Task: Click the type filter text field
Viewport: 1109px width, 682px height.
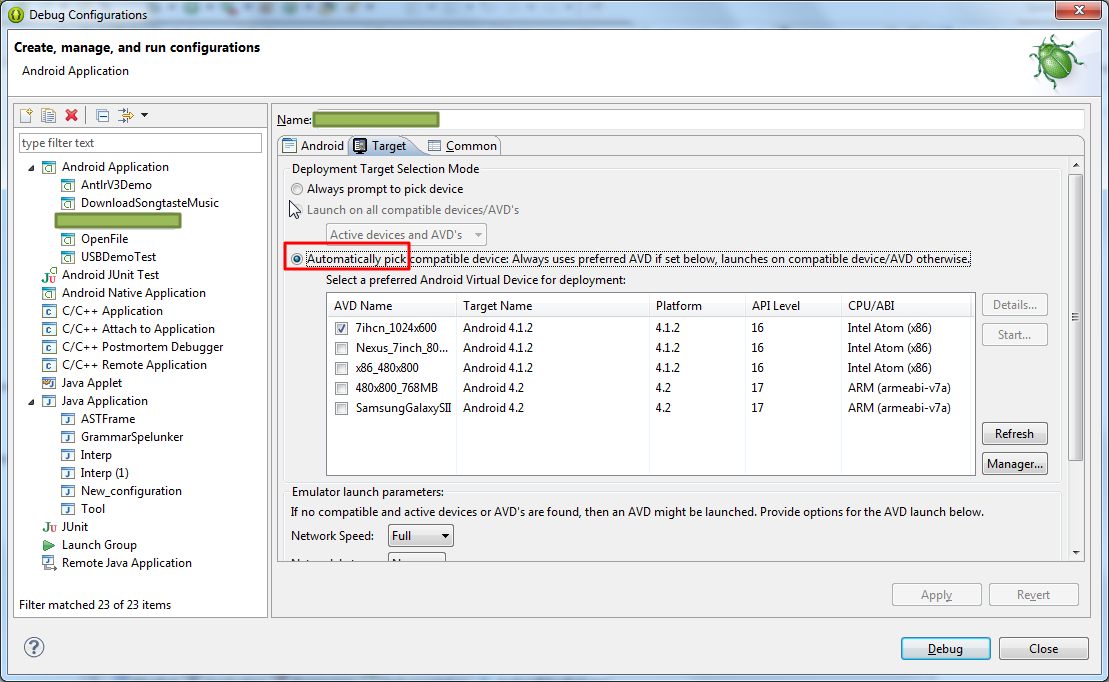Action: [140, 143]
